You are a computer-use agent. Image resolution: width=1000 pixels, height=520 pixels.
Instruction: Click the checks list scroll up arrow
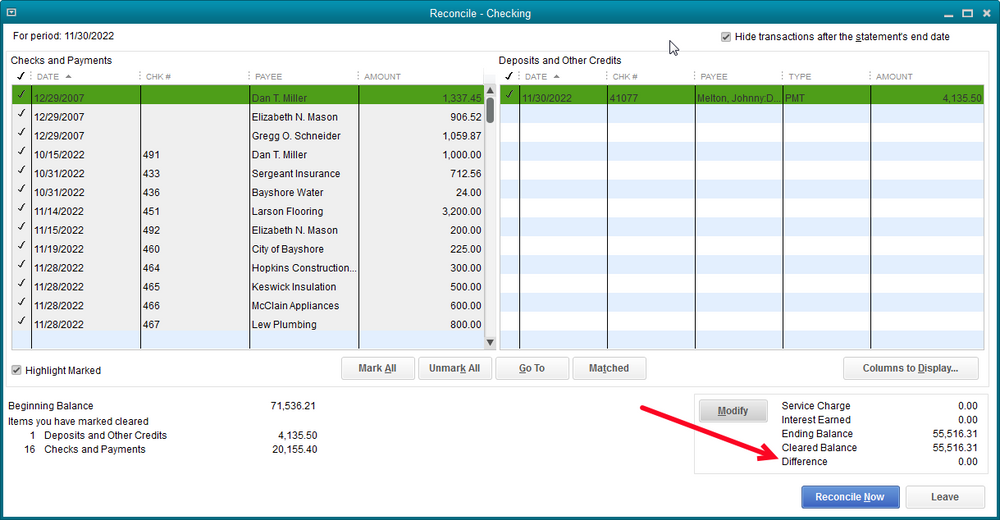click(x=490, y=91)
